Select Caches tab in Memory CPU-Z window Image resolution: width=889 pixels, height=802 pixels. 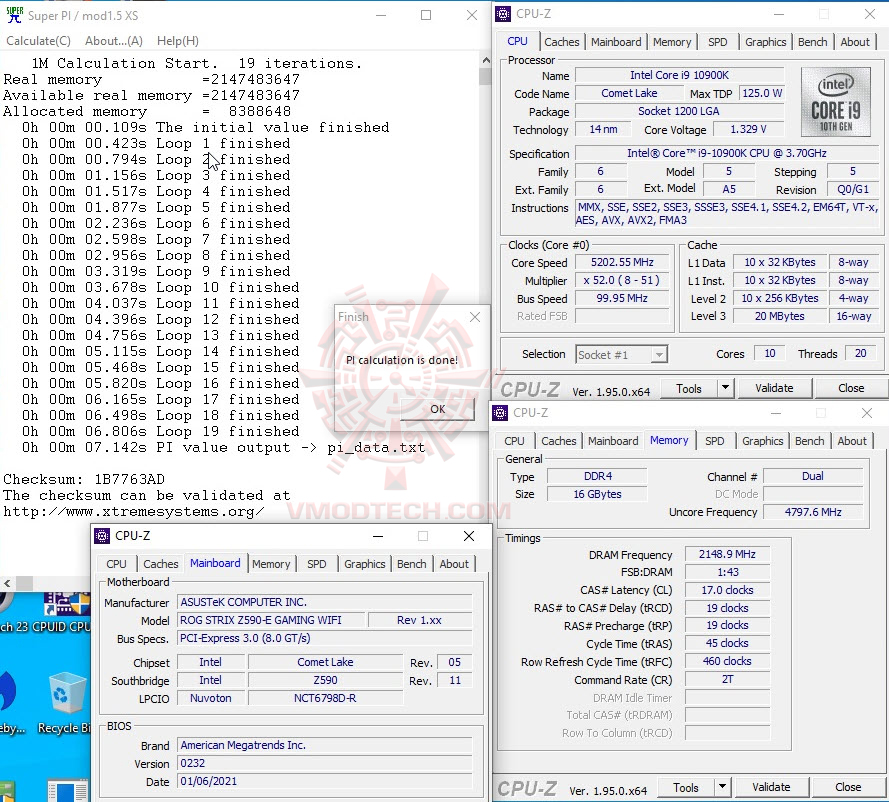558,441
